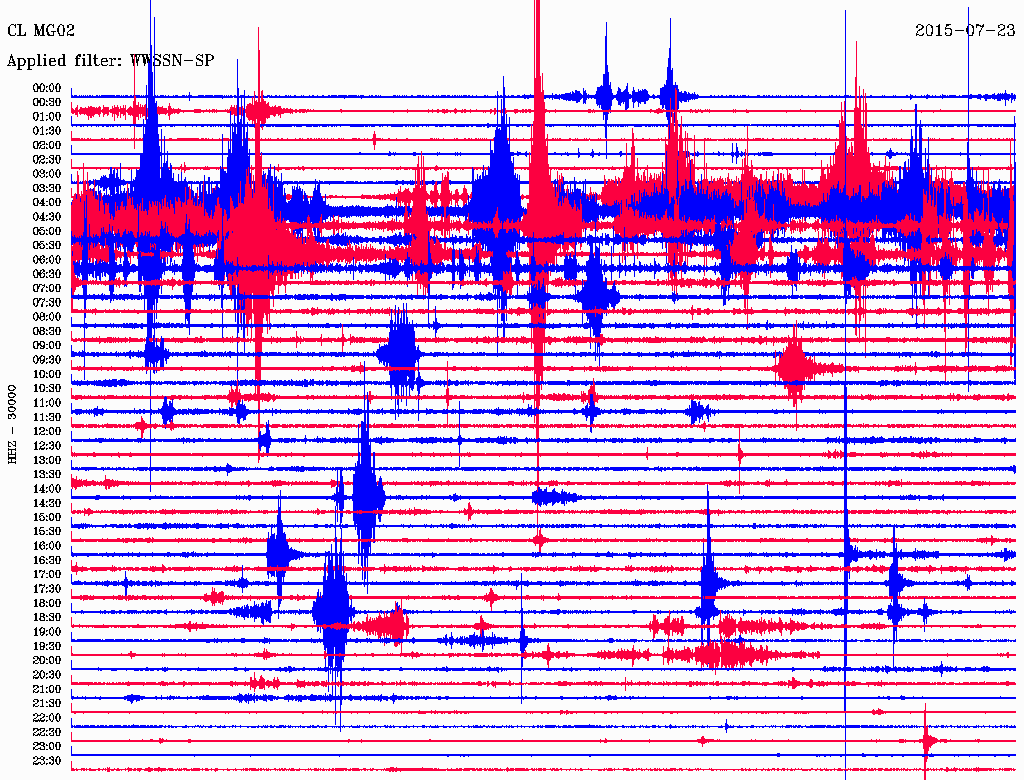Select the 00:30 time label
Viewport: 1024px width, 780px height.
click(47, 102)
